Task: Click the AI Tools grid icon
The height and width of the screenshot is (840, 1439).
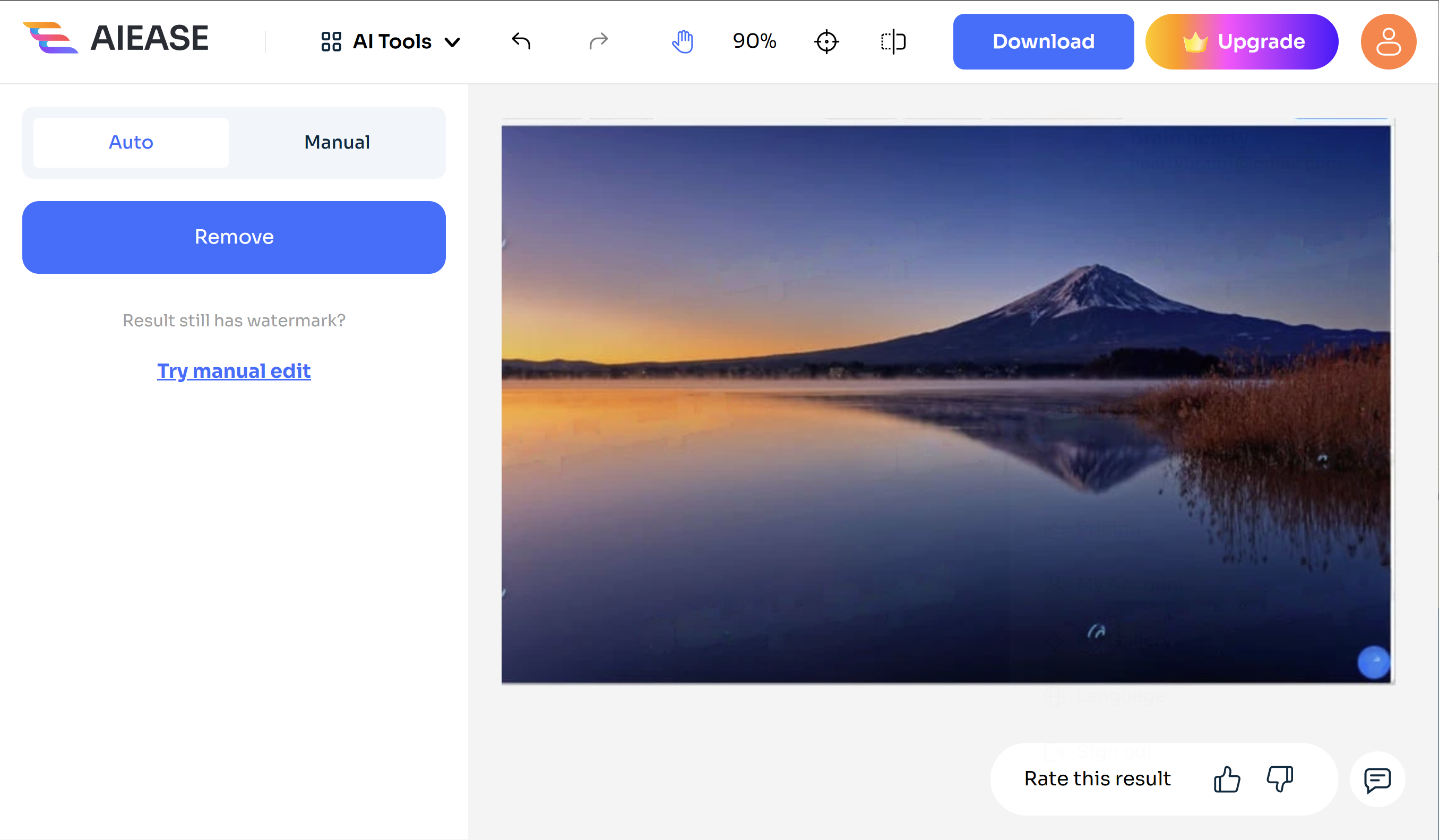Action: (331, 42)
